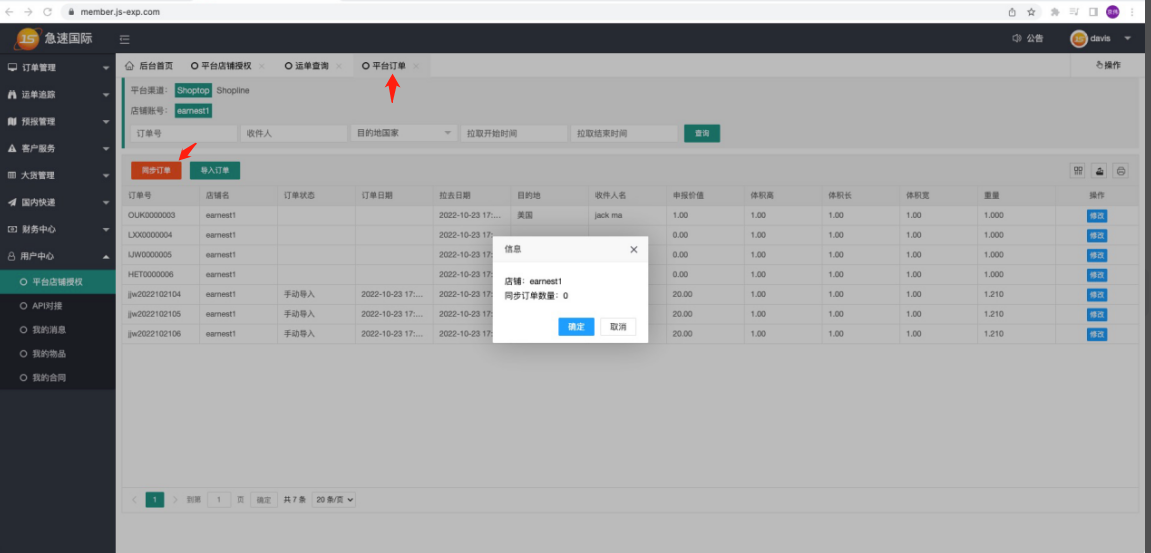Image resolution: width=1151 pixels, height=553 pixels.
Task: Open 公告 announcements speaker icon
Action: (1017, 39)
